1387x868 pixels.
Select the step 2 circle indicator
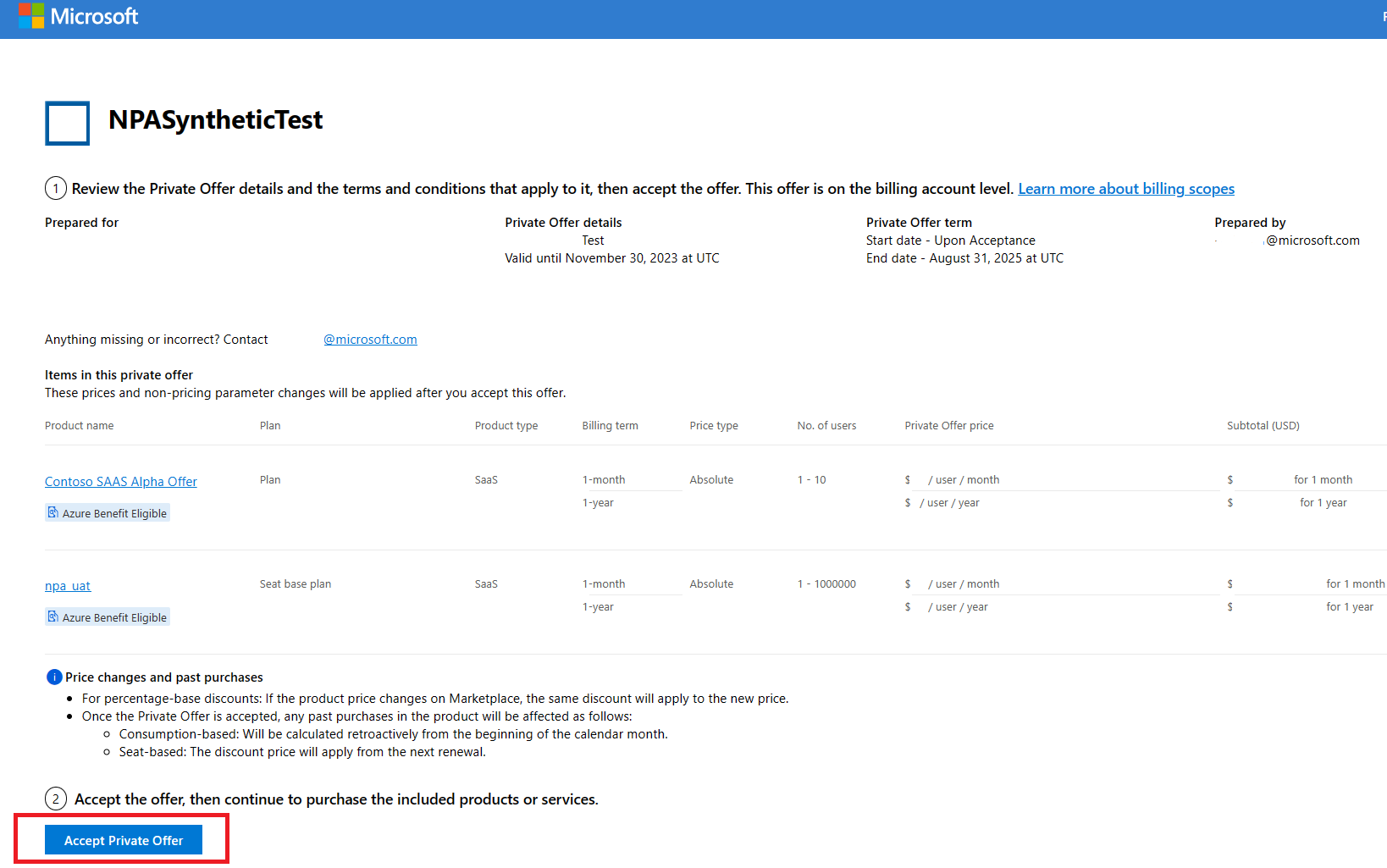[x=55, y=799]
